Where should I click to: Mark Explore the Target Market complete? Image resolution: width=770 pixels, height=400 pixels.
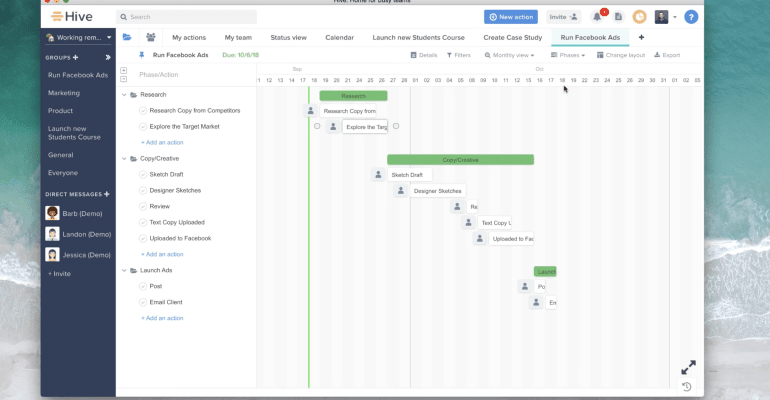click(143, 127)
